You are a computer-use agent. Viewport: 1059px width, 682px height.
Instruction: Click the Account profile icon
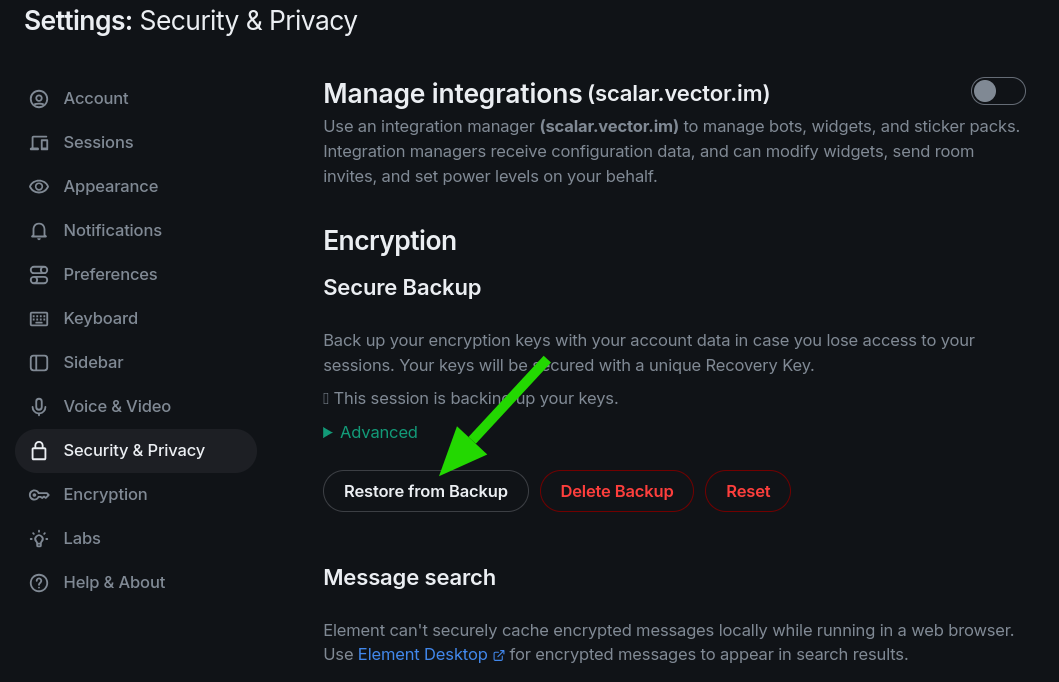(39, 99)
